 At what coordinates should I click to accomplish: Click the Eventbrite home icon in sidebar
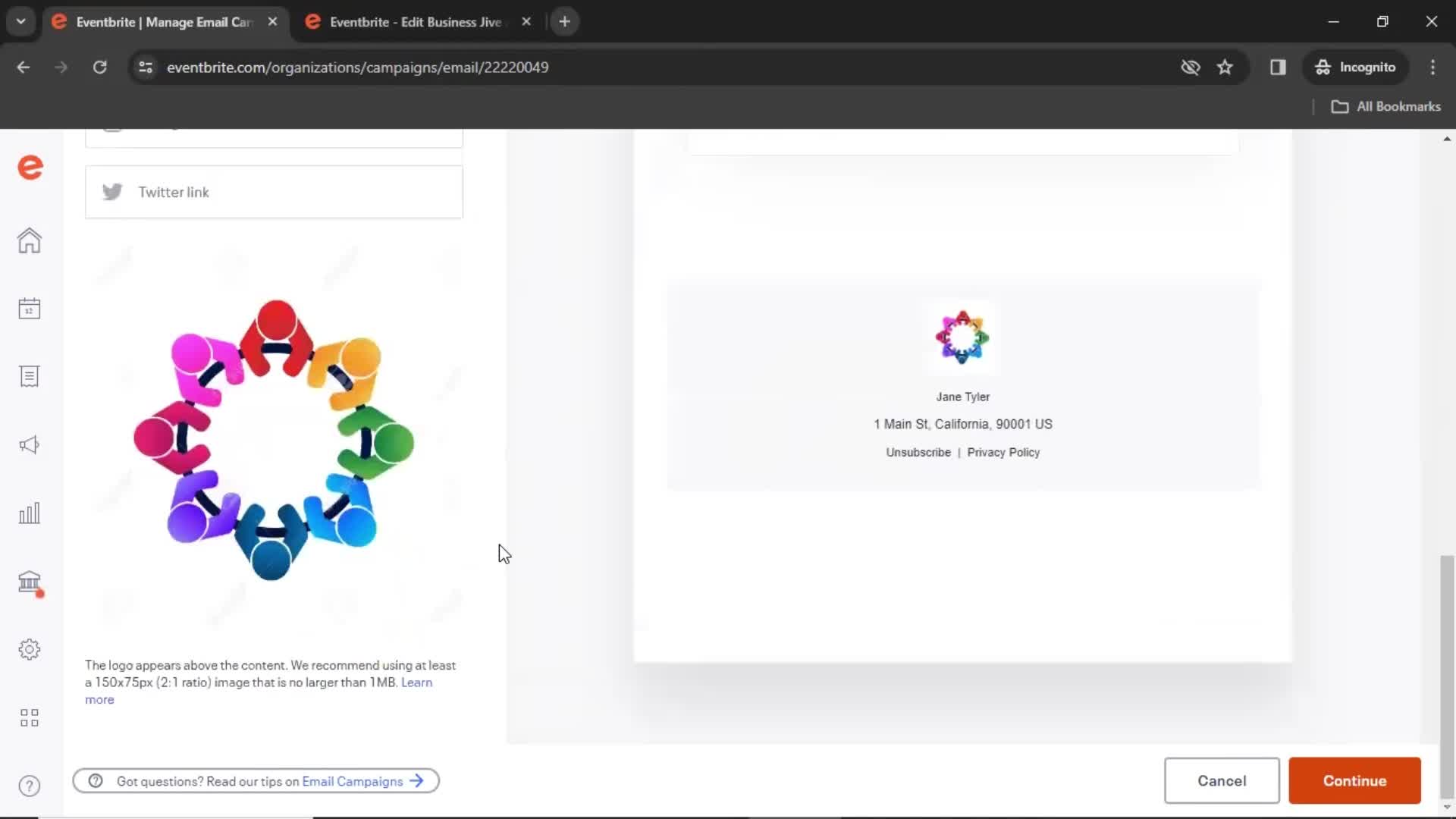pyautogui.click(x=29, y=240)
